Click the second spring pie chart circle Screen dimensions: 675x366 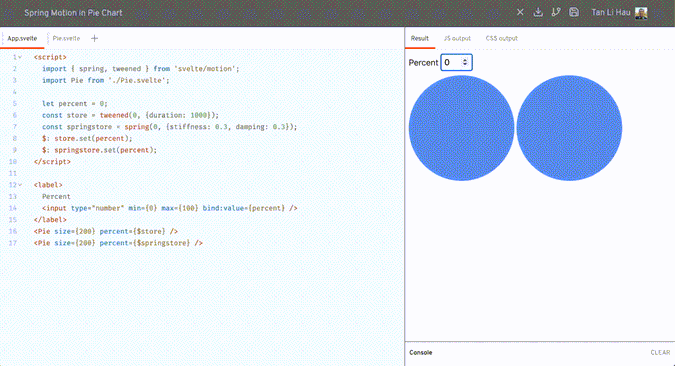(569, 128)
